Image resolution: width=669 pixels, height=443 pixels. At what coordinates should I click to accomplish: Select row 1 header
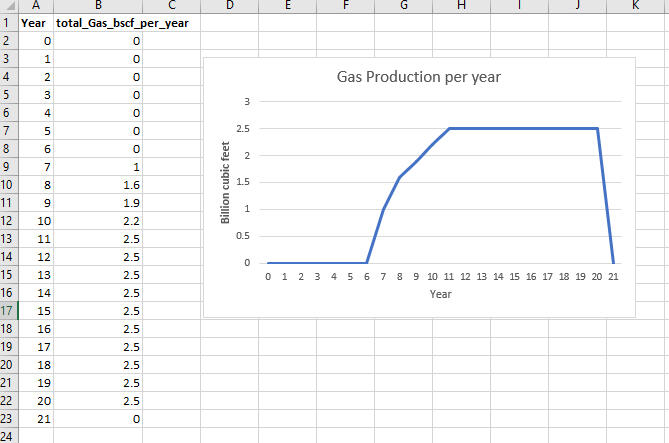tap(9, 23)
